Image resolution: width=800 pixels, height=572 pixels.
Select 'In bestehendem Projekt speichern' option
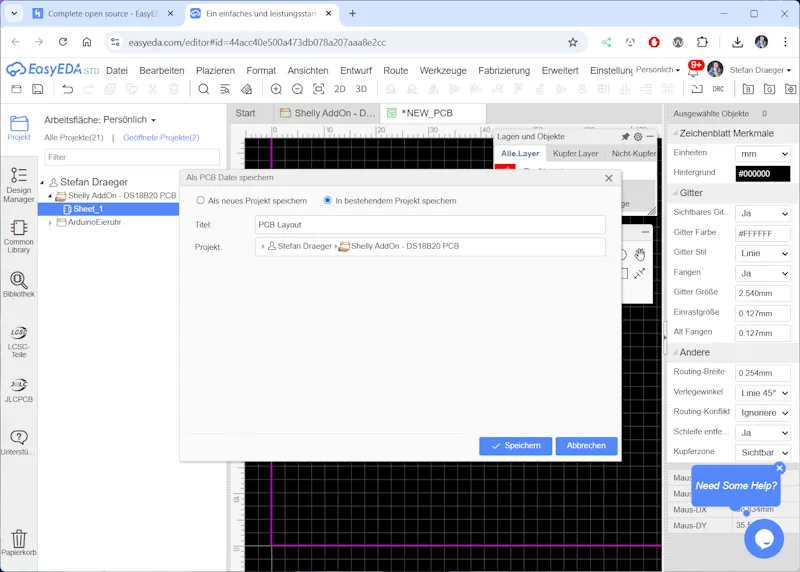point(328,201)
